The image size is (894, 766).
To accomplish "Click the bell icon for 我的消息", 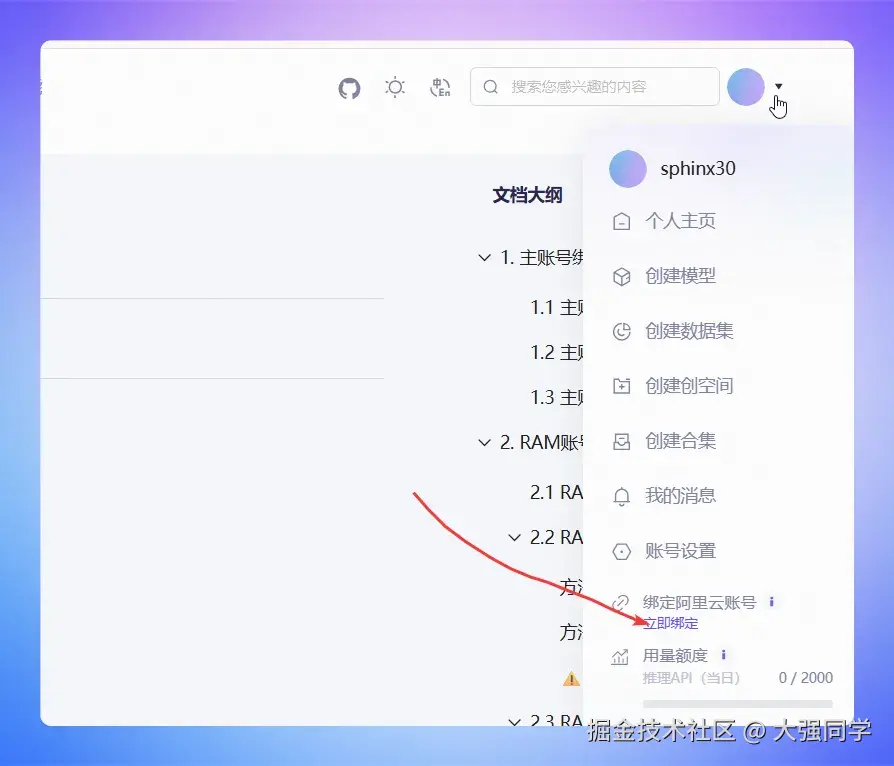I will [x=621, y=497].
